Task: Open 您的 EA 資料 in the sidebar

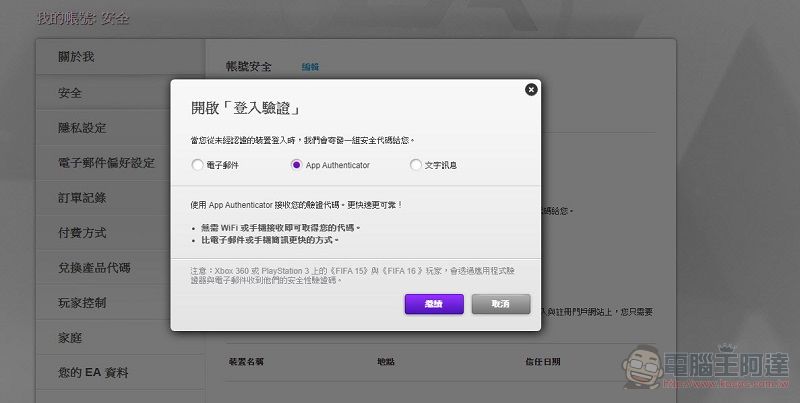Action: click(x=120, y=373)
